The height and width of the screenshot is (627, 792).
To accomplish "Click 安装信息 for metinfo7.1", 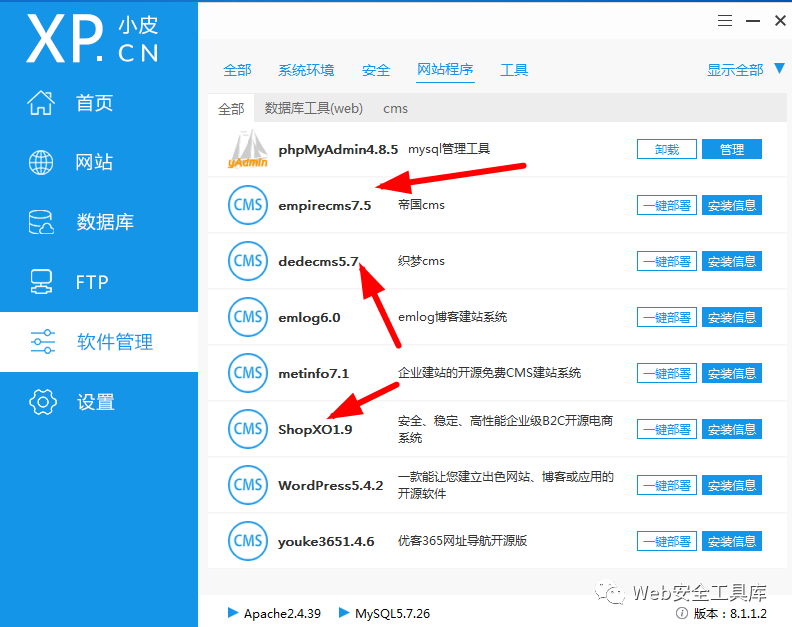I will (x=732, y=373).
